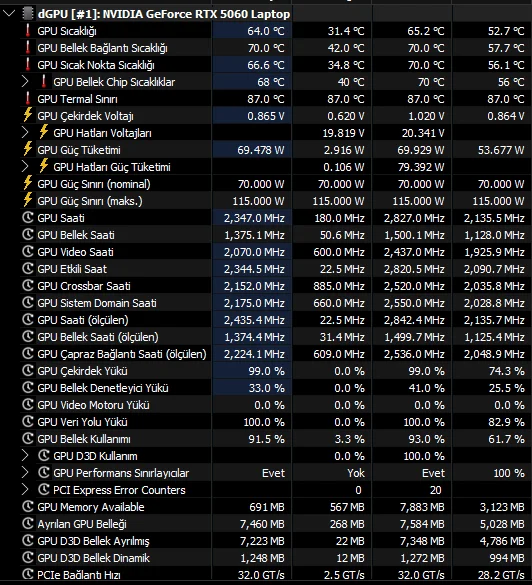Click clock icon of Ayrılan GPU Belleği

coord(28,523)
